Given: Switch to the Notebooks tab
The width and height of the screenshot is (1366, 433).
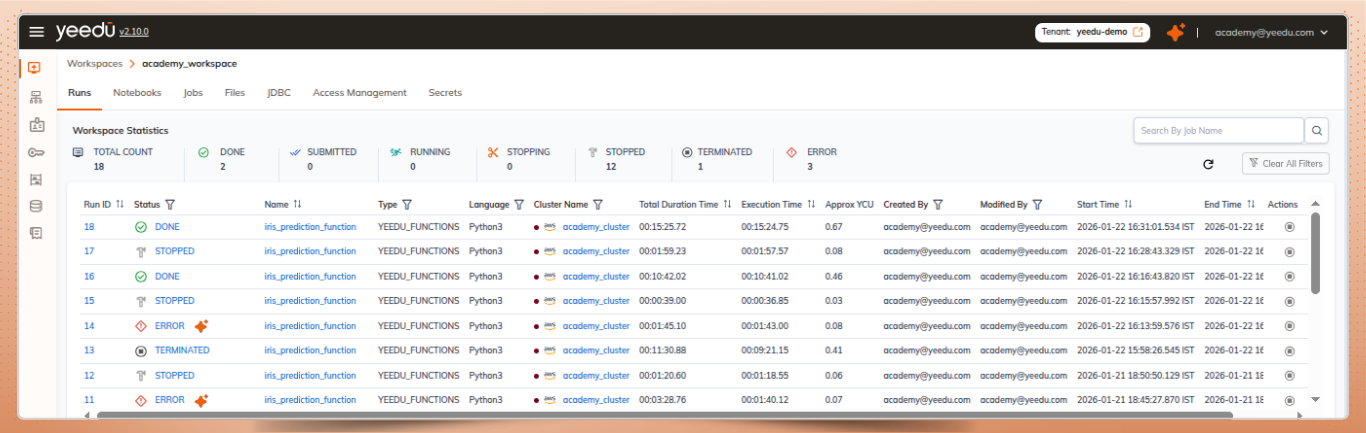Looking at the screenshot, I should (x=137, y=93).
